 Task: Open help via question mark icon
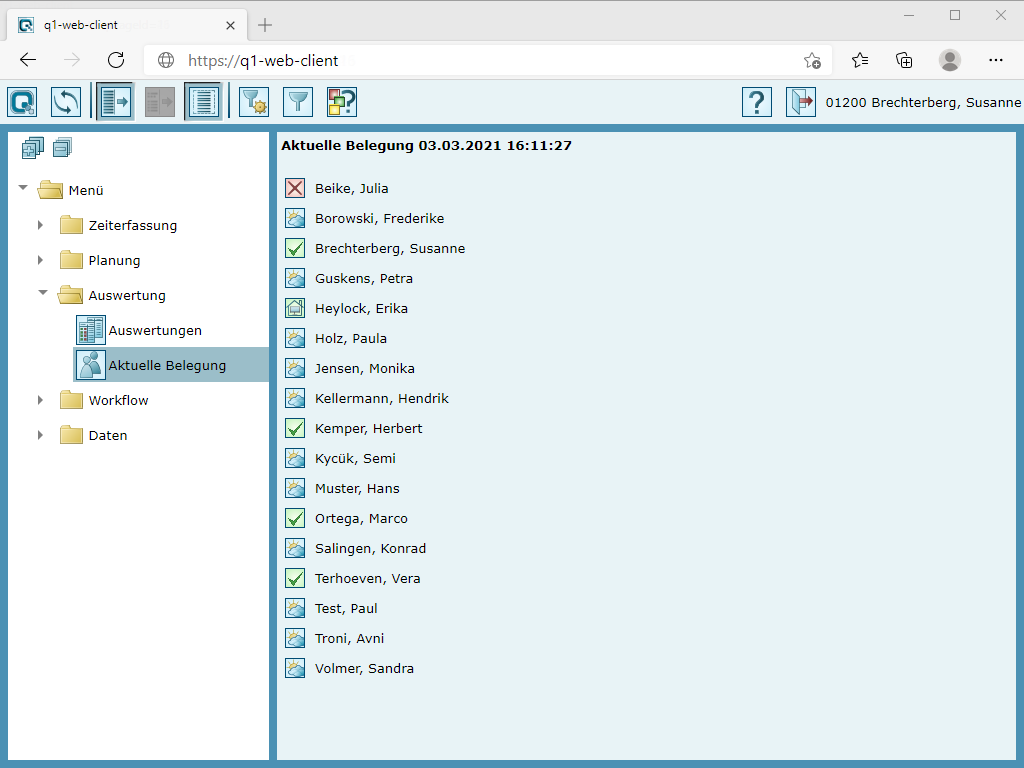pyautogui.click(x=757, y=102)
